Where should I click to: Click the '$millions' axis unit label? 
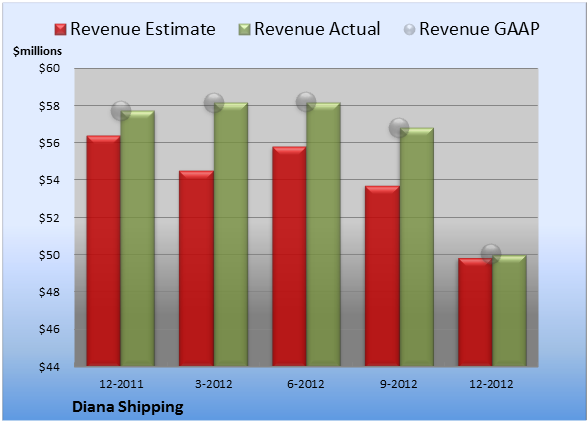[37, 51]
